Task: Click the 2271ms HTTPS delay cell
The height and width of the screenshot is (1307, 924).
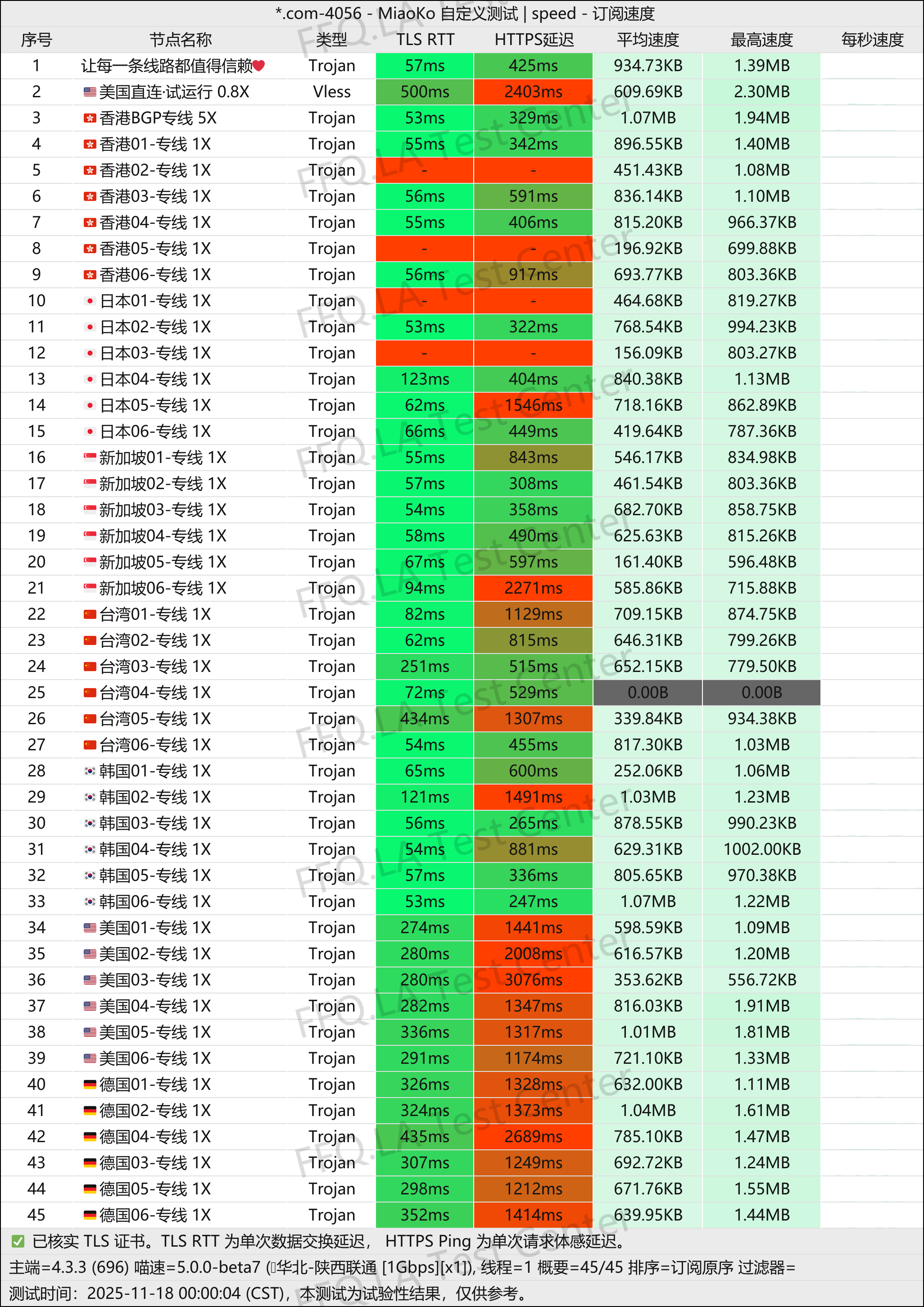Action: pyautogui.click(x=534, y=588)
